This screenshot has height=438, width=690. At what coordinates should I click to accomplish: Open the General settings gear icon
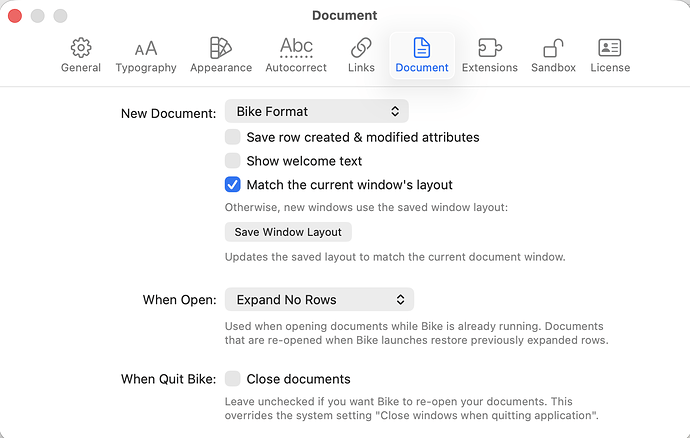point(81,48)
